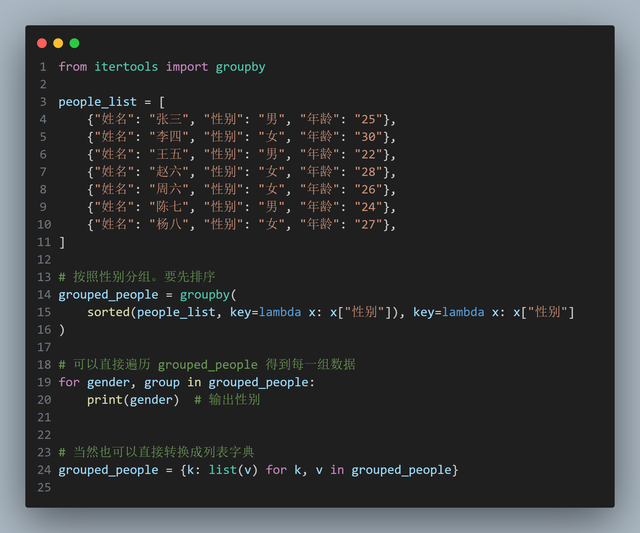This screenshot has height=533, width=640.
Task: Click the first "lambda" on line 15
Action: pos(280,312)
